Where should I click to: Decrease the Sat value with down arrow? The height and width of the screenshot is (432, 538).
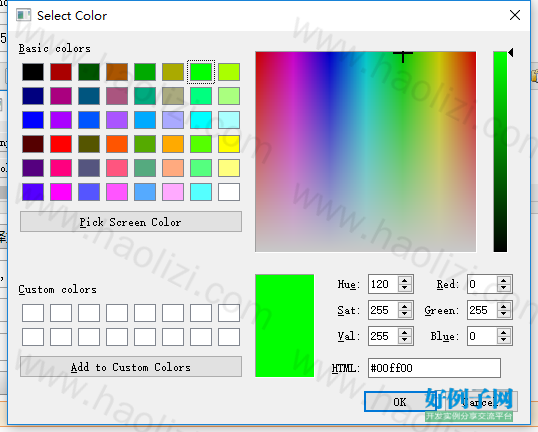point(405,314)
